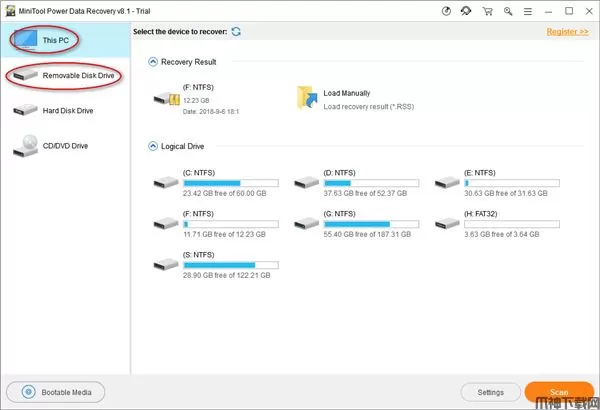Select This PC in the sidebar
The width and height of the screenshot is (600, 410).
click(x=54, y=40)
